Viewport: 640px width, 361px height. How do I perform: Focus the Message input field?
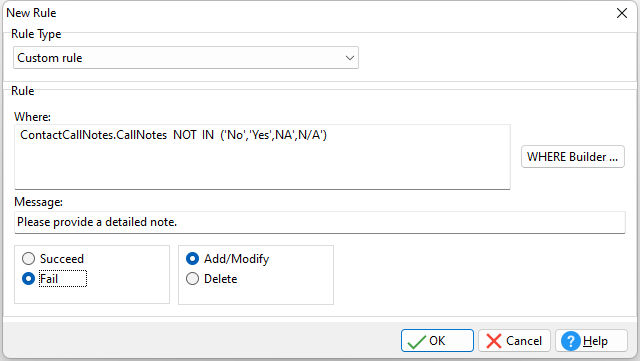click(x=320, y=222)
